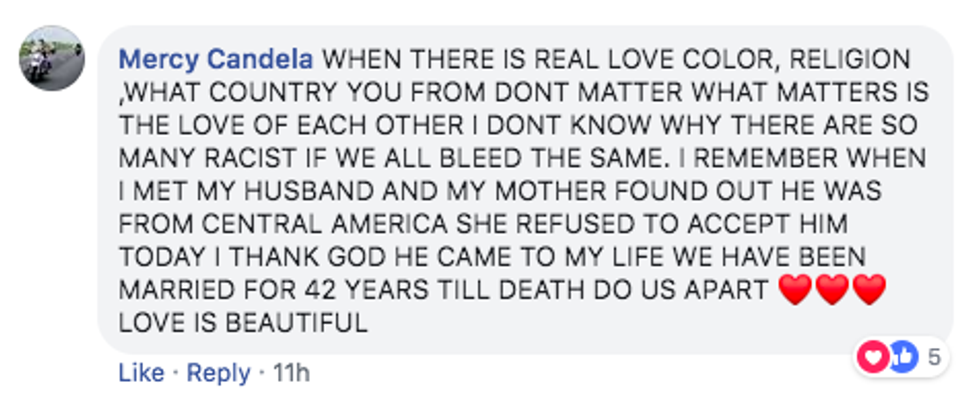The width and height of the screenshot is (980, 401).
Task: Click "TILL DEATH DO US APART" text
Action: 594,290
